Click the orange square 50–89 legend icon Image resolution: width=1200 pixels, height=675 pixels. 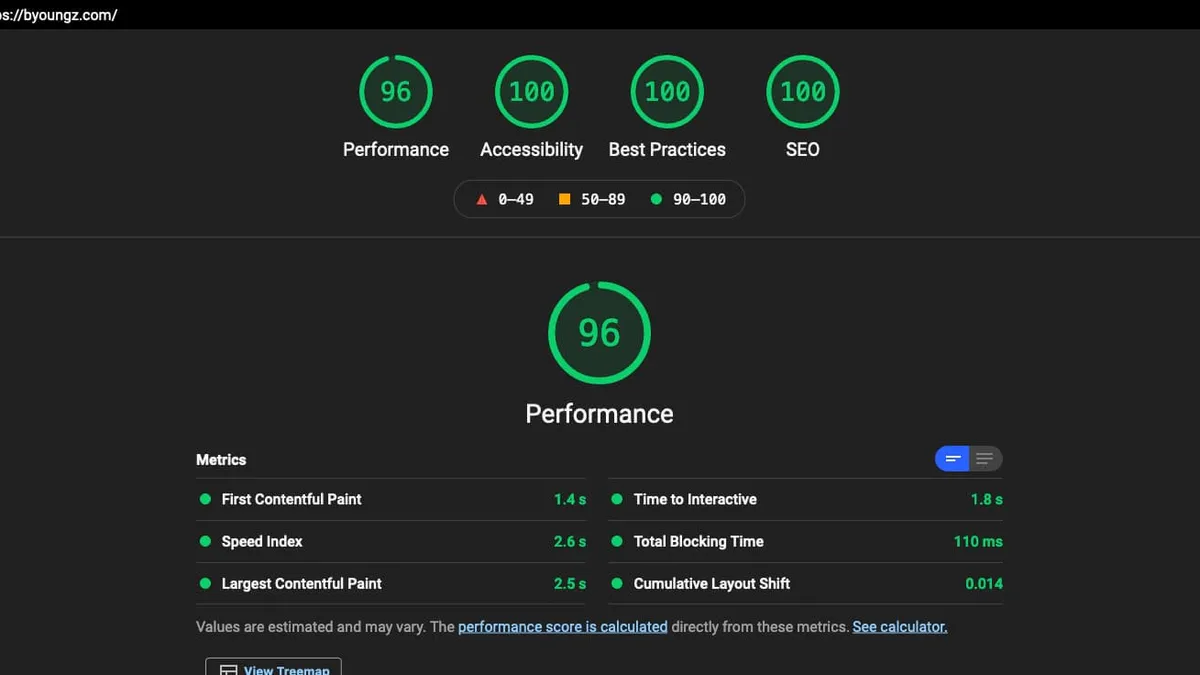564,199
